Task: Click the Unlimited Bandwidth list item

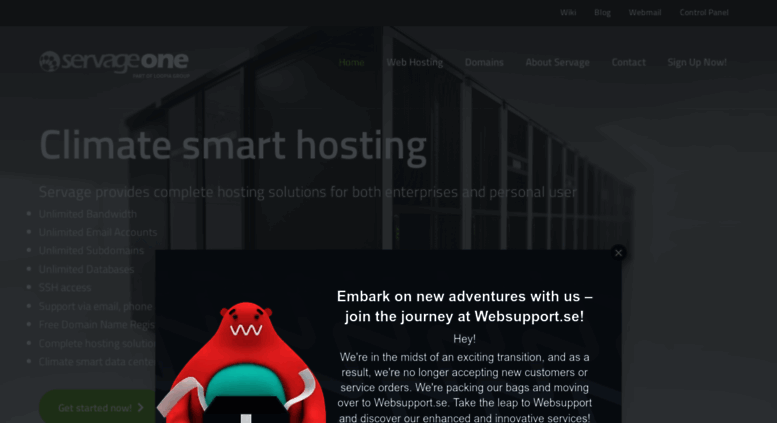Action: click(88, 214)
